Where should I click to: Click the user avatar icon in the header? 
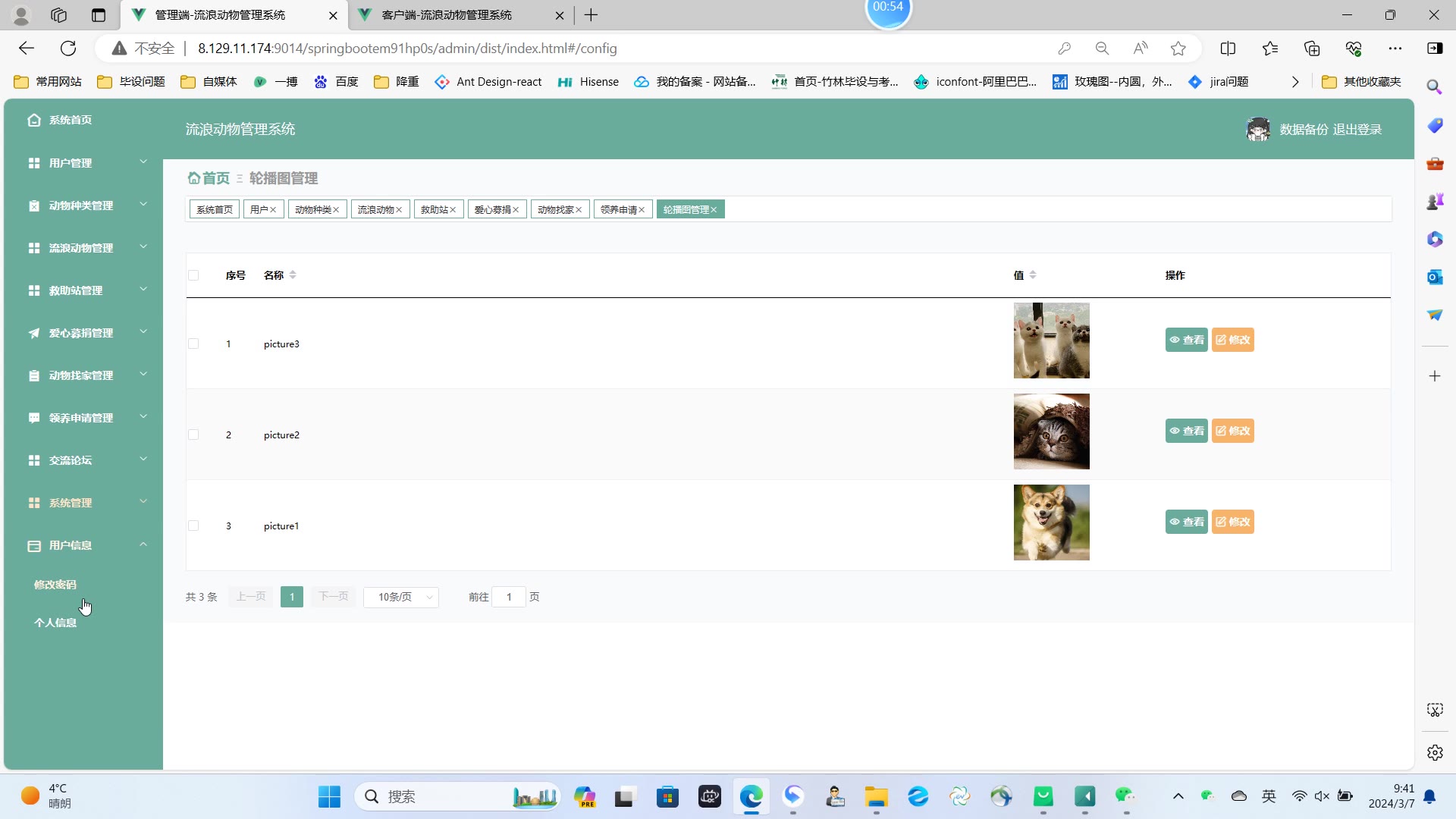[1258, 130]
